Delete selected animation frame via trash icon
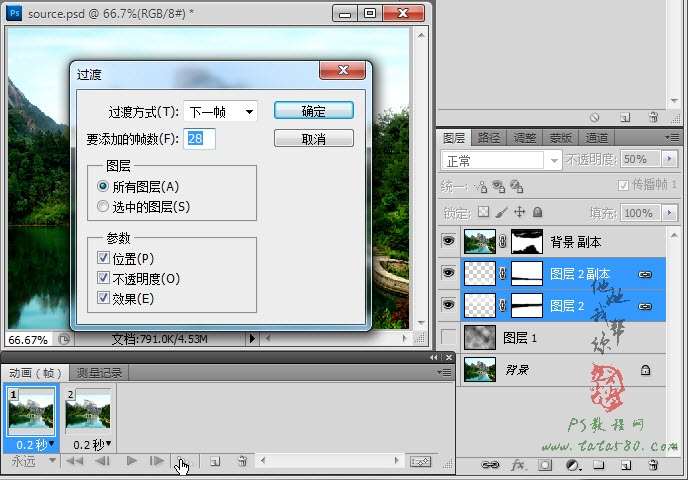688x480 pixels. [242, 462]
